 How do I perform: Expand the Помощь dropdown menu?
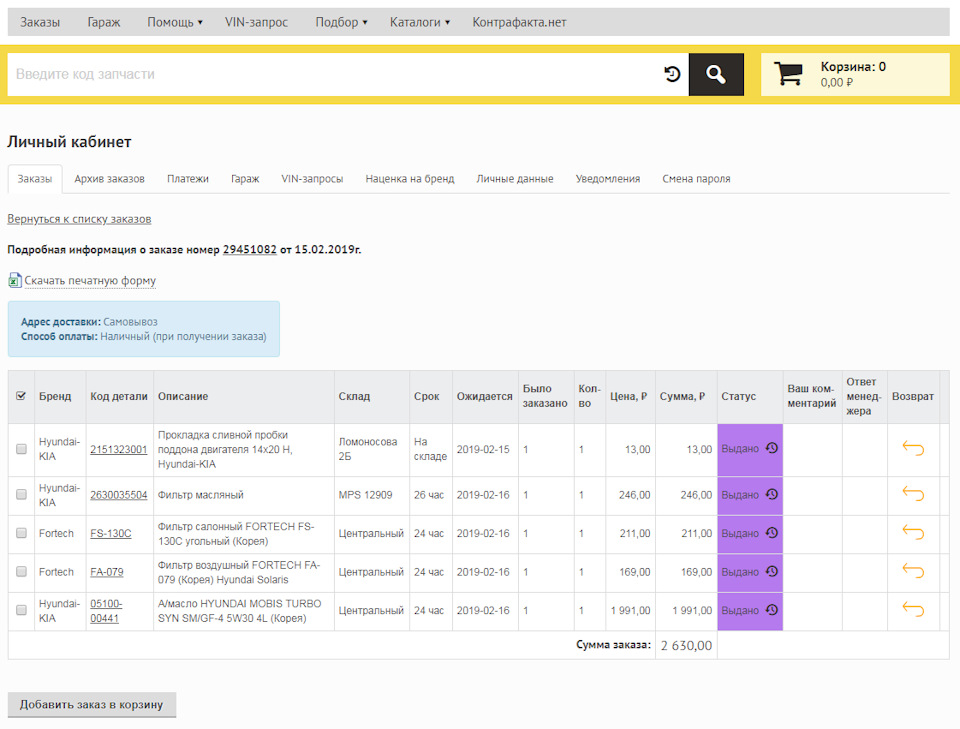coord(174,22)
